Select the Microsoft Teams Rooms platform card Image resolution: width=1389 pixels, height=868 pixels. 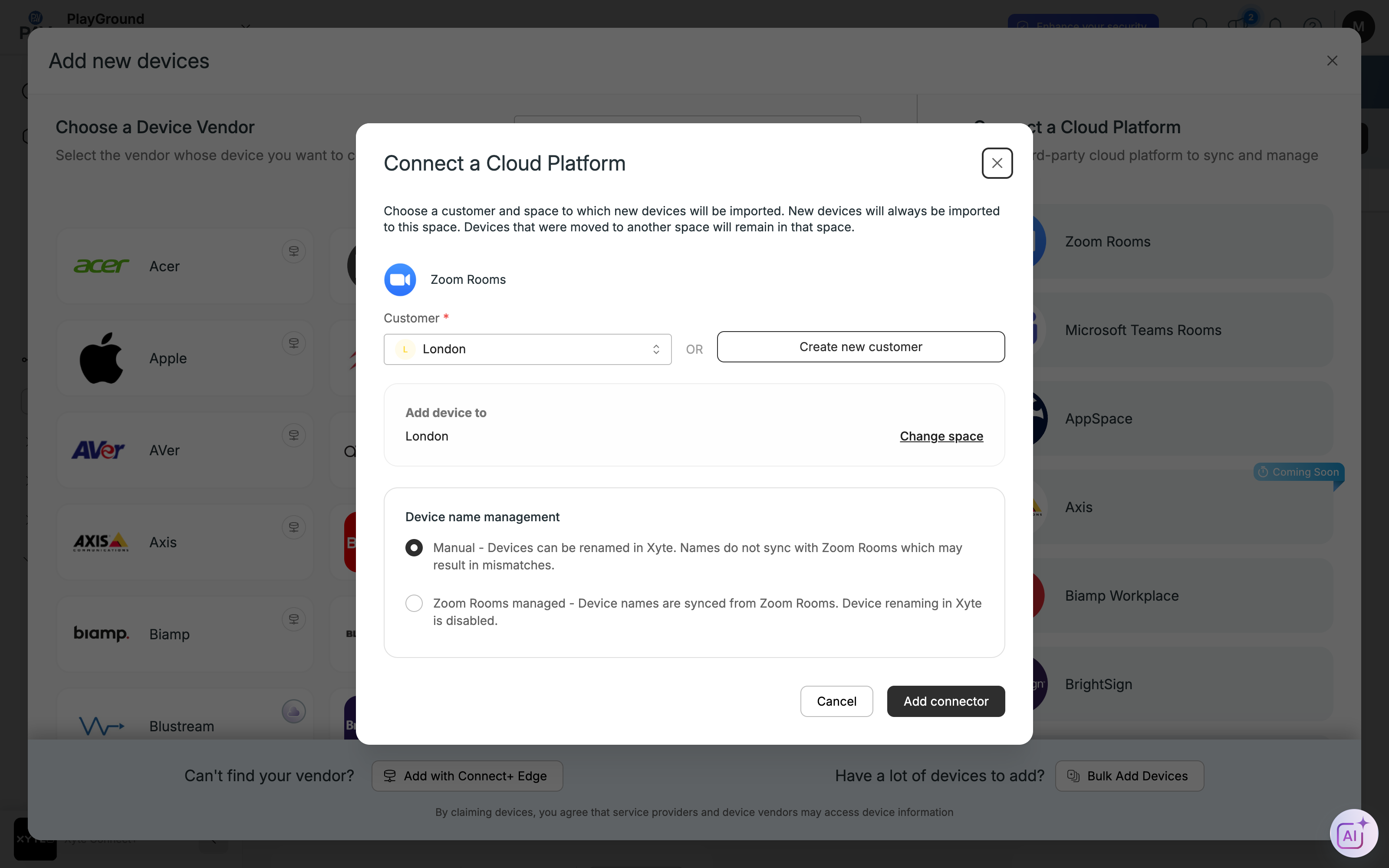click(1182, 330)
